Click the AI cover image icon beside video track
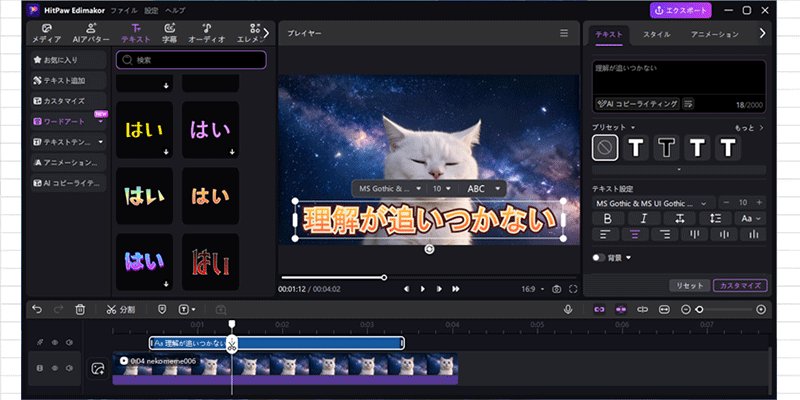 point(97,368)
